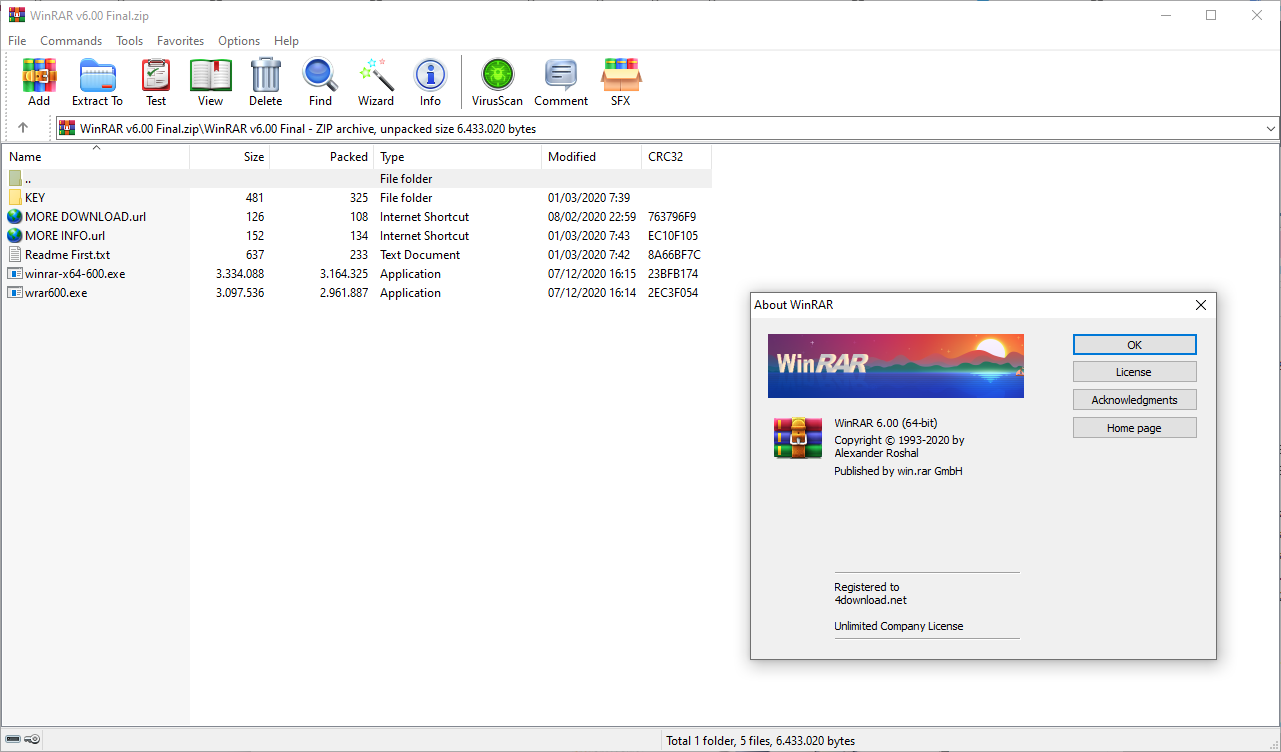
Task: Click OK in About WinRAR dialog
Action: [x=1134, y=344]
